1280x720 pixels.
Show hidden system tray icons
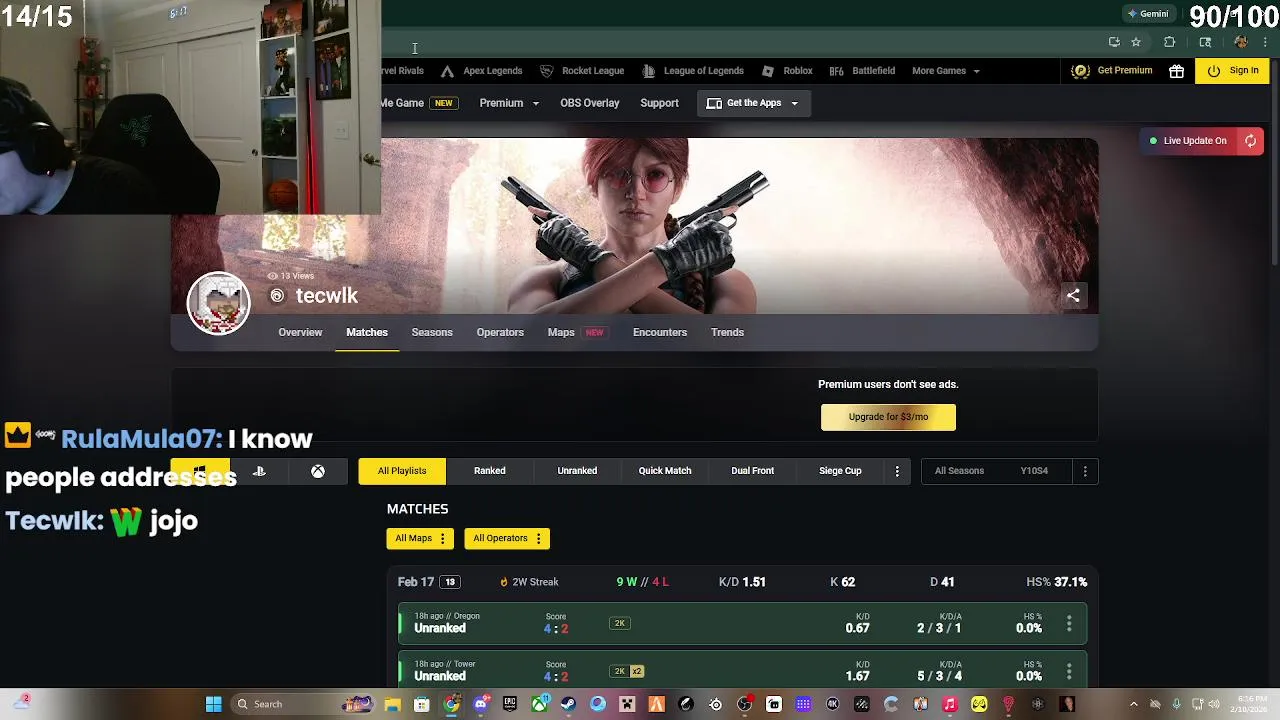pyautogui.click(x=1133, y=704)
